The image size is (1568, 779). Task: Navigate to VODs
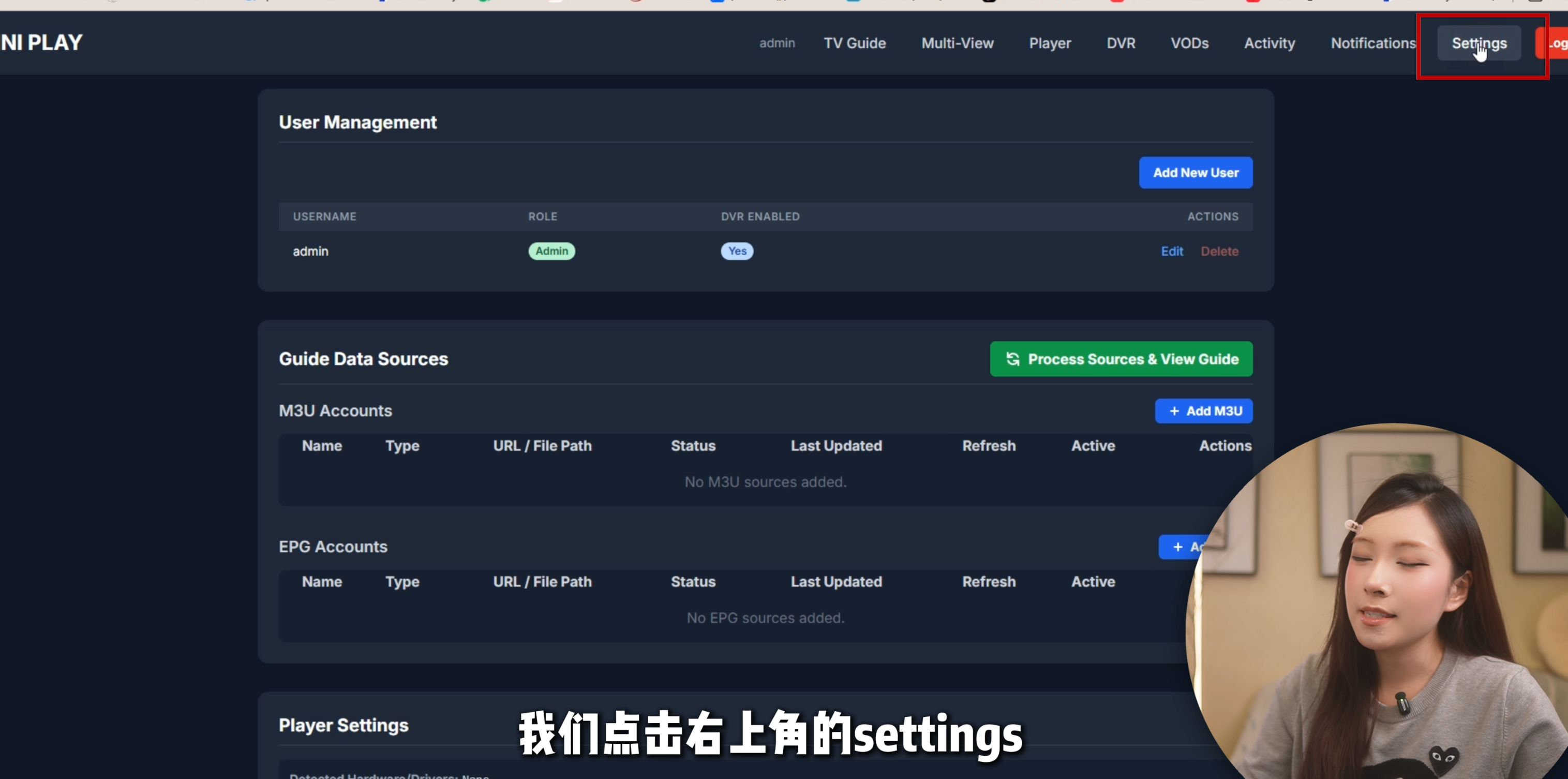point(1189,43)
